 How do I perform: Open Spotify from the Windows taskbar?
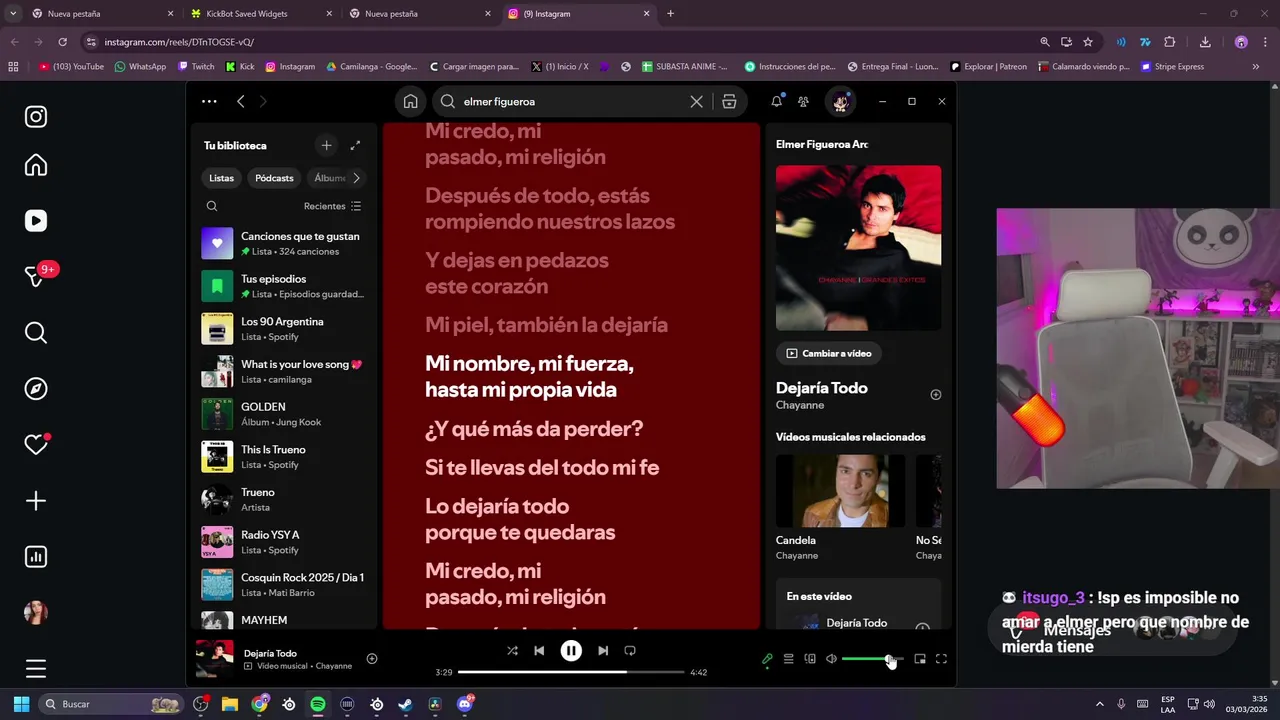[x=318, y=704]
